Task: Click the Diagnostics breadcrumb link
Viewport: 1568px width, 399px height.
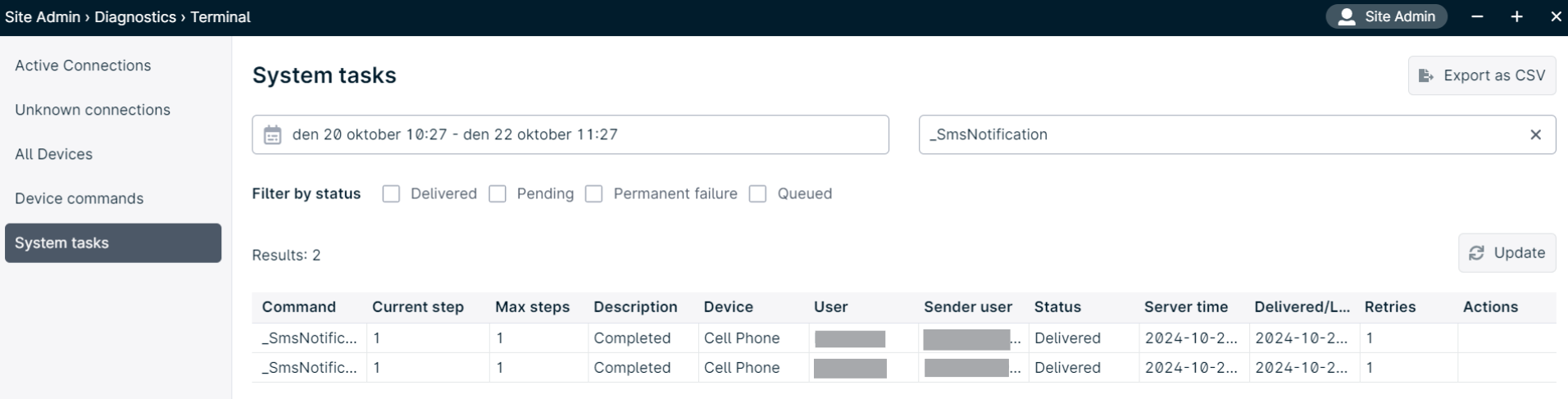Action: tap(135, 17)
